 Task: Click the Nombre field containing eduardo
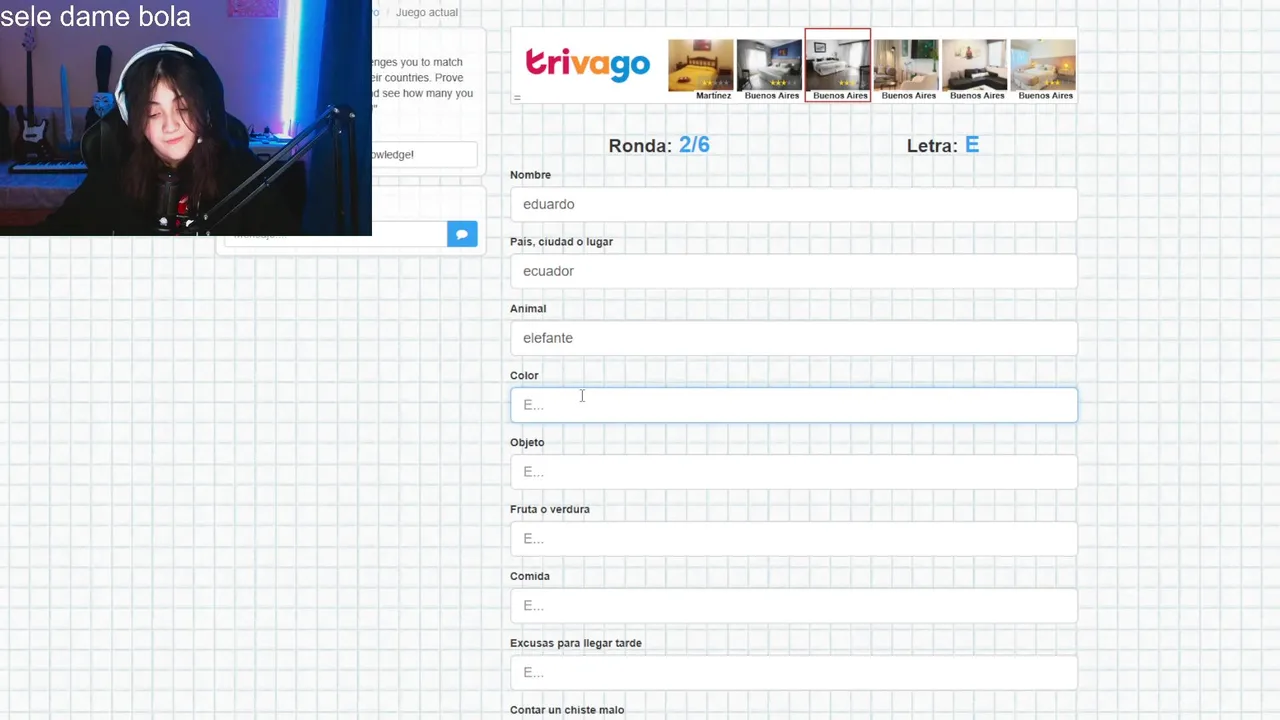794,204
